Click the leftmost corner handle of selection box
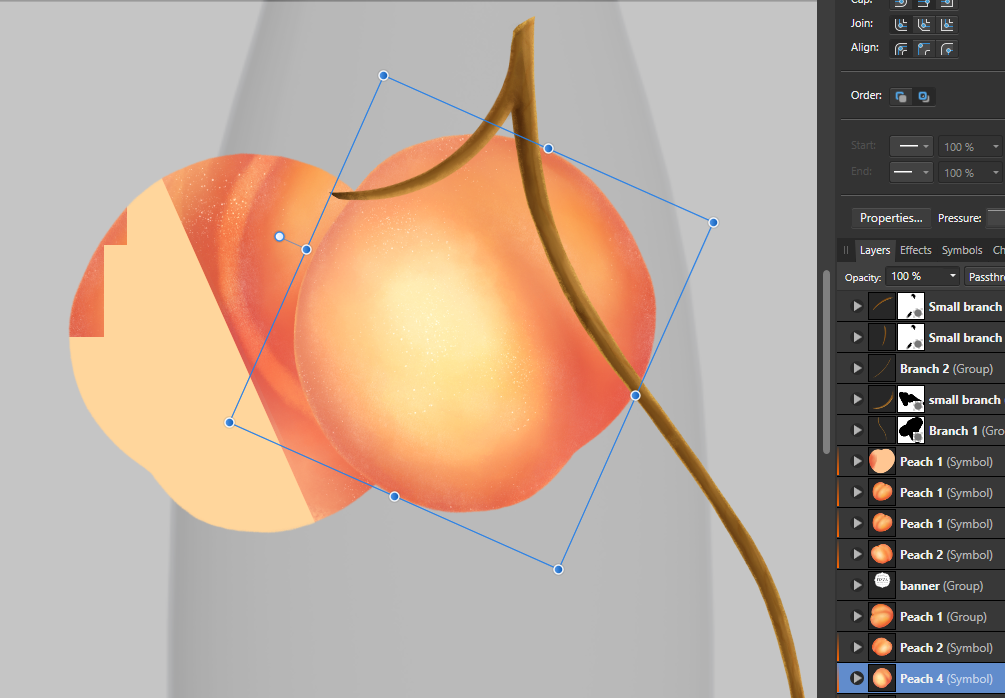Screen dimensions: 1005x698 (x=229, y=422)
